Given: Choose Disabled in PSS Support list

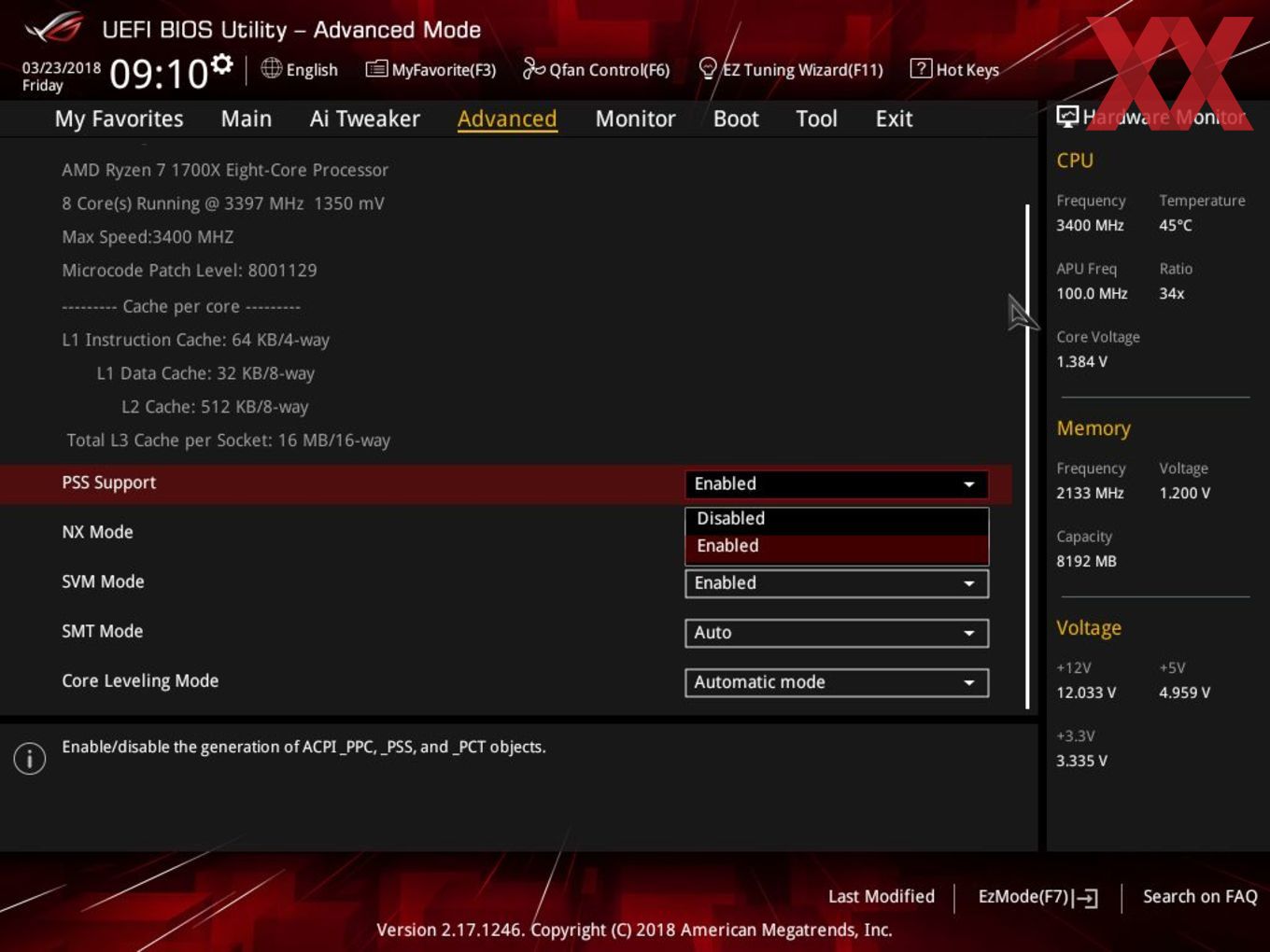Looking at the screenshot, I should [837, 519].
